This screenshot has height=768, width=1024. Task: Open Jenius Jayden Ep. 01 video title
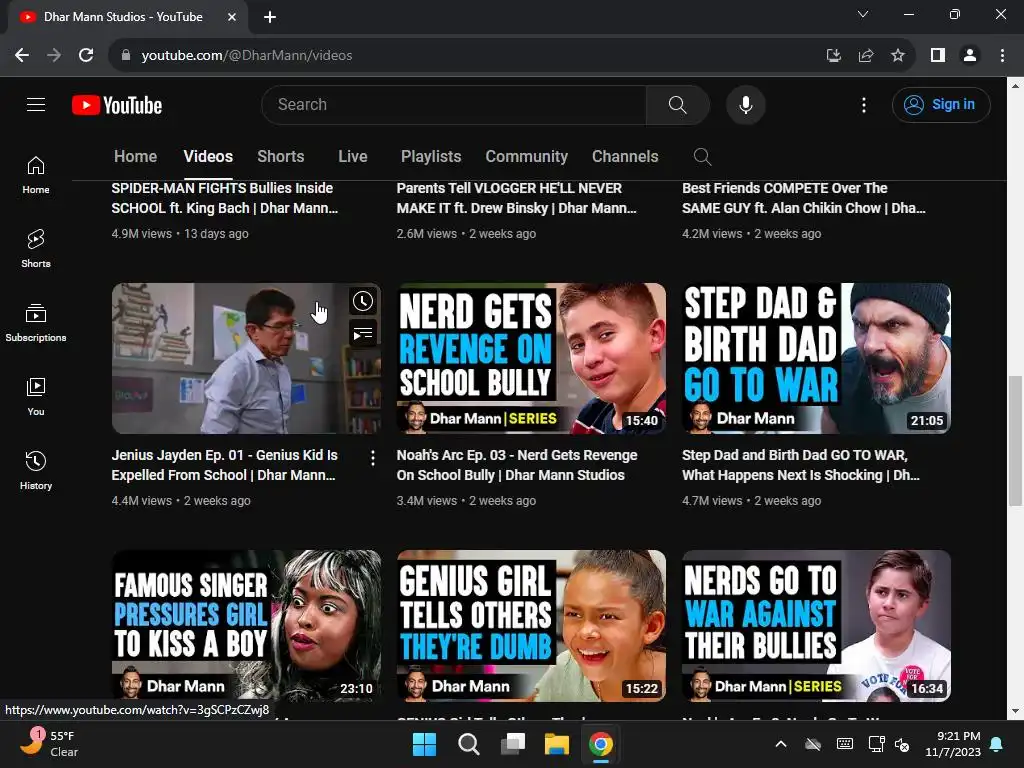[x=225, y=465]
